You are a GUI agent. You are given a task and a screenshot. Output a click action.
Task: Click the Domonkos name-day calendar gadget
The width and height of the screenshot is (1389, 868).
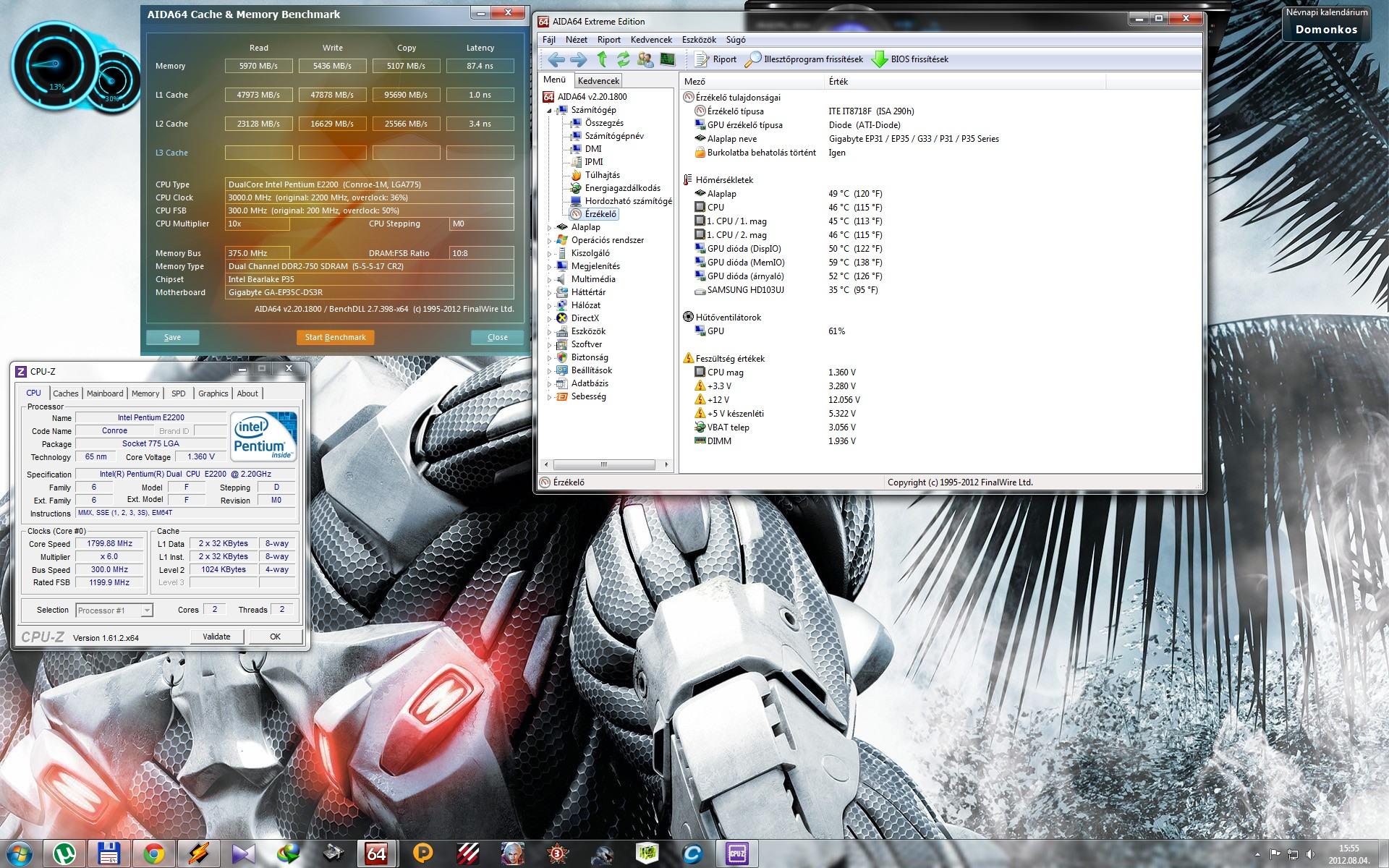coord(1326,23)
